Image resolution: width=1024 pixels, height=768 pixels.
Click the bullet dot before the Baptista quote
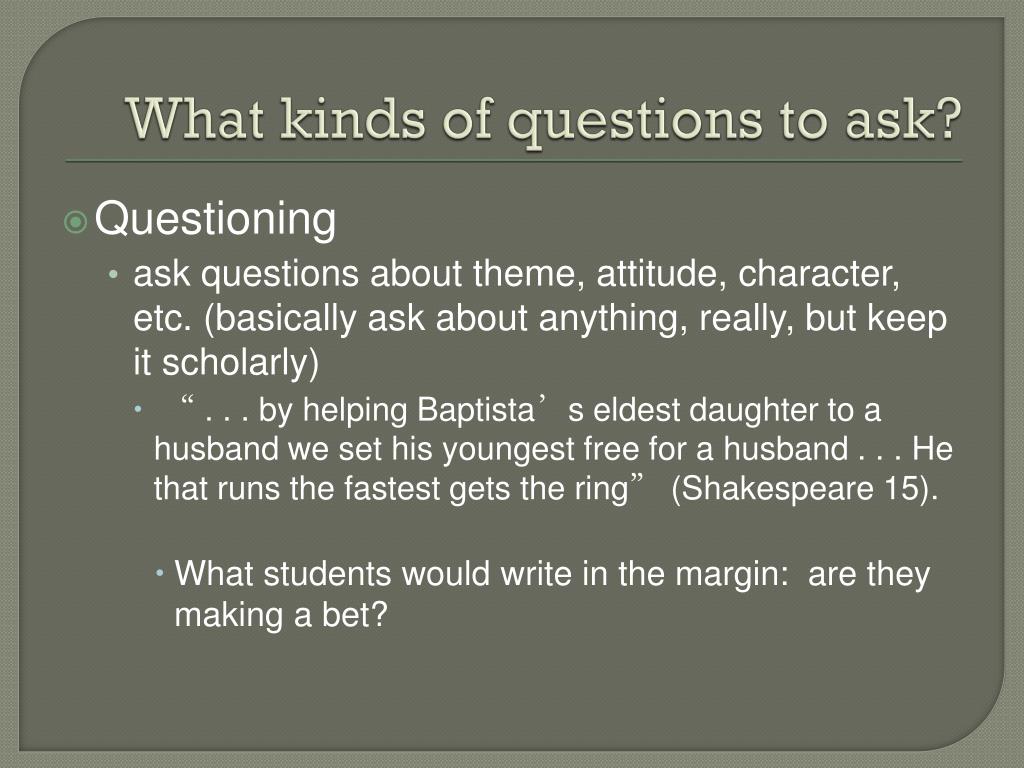click(x=138, y=410)
